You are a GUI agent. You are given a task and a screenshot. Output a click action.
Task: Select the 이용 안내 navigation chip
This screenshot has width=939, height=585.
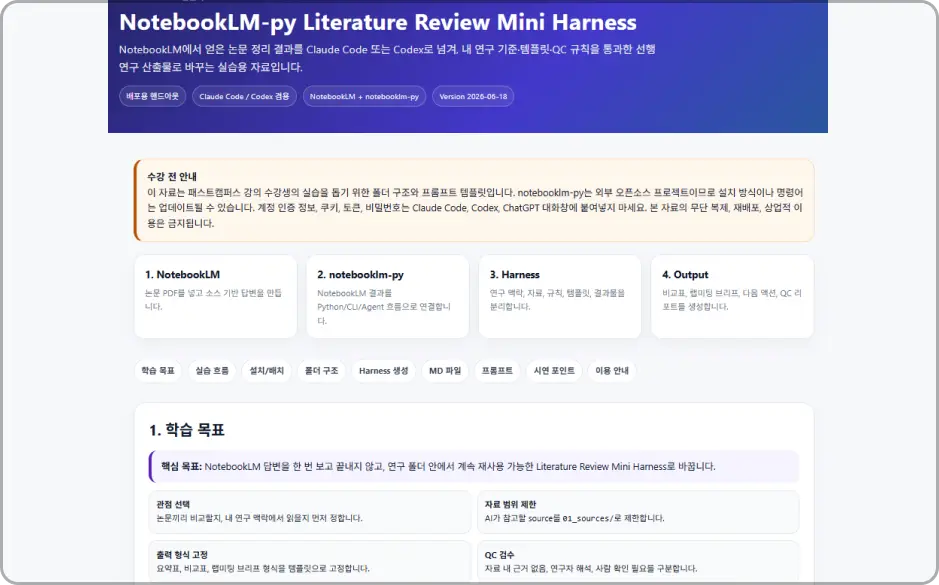pos(612,371)
